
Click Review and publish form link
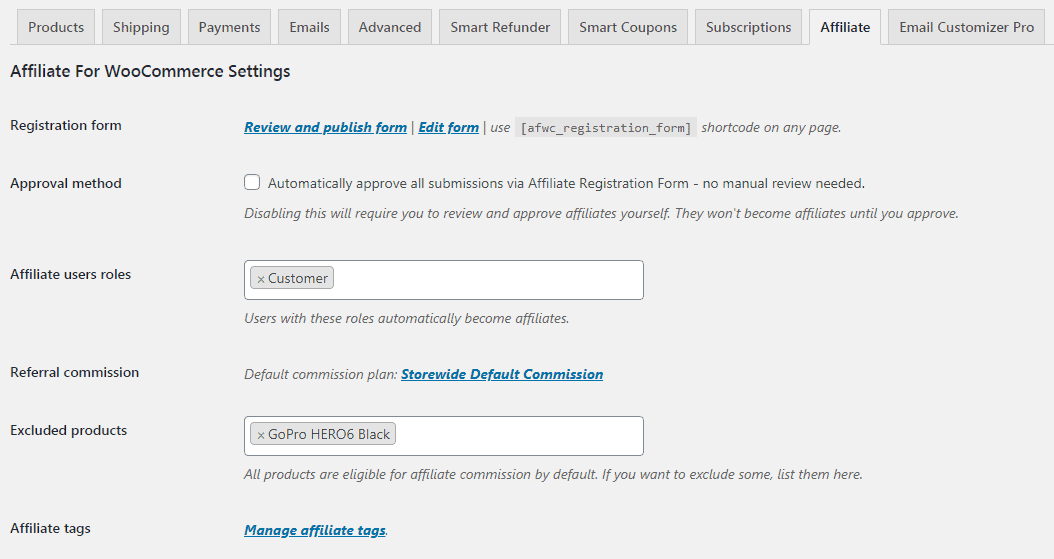[x=325, y=127]
